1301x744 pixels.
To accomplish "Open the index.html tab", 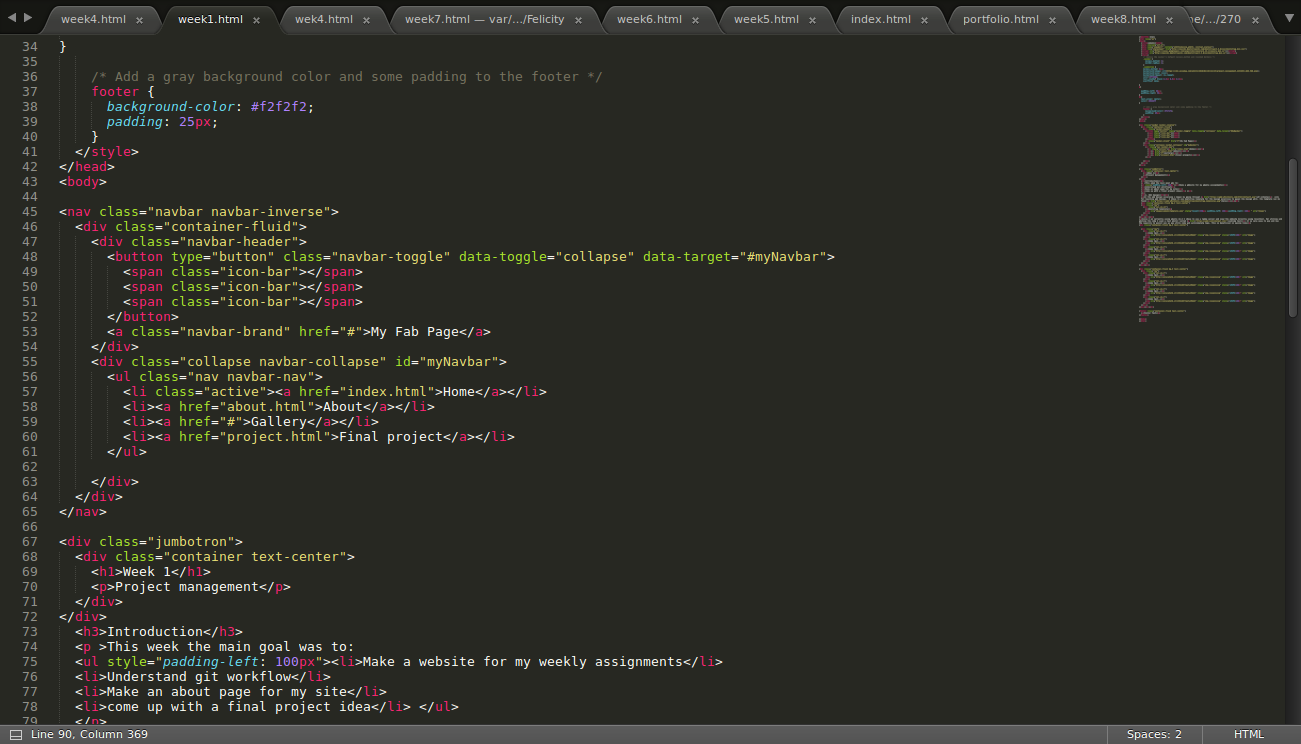I will (881, 19).
